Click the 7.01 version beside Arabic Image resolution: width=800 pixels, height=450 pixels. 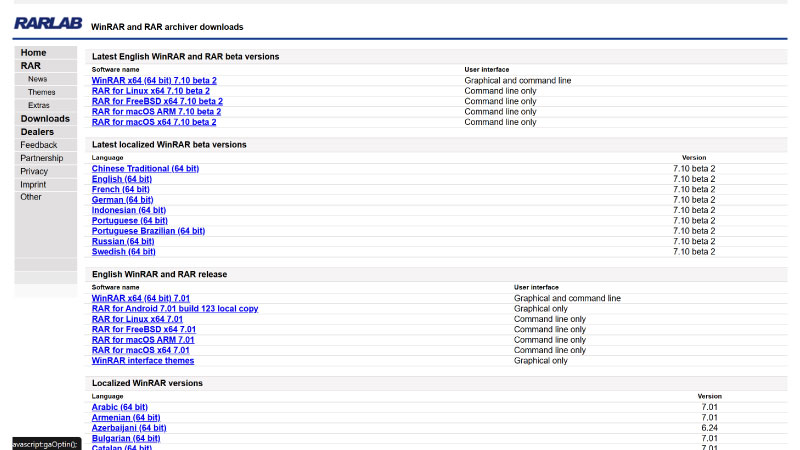709,407
